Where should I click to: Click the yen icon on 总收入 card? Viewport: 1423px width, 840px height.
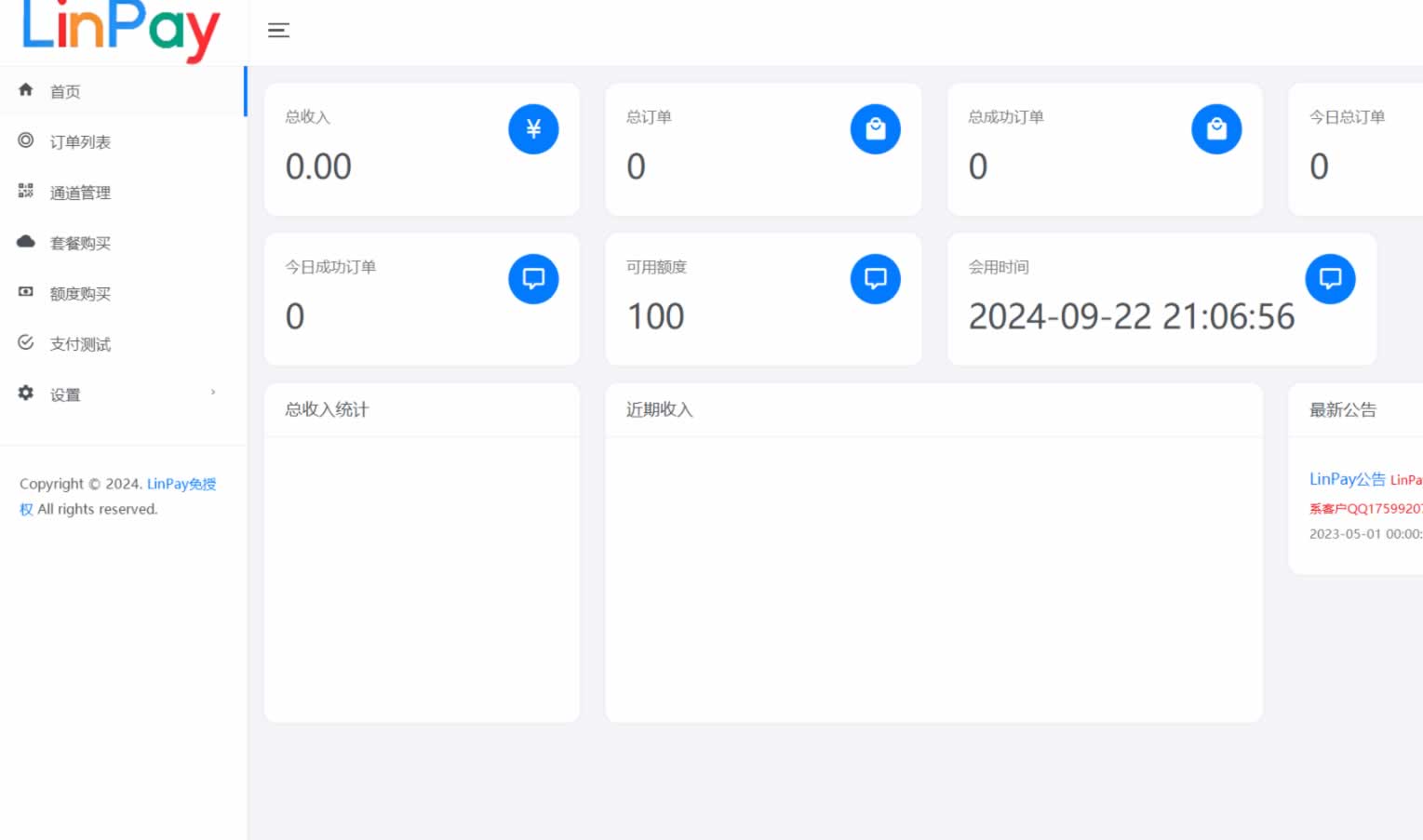(x=533, y=129)
